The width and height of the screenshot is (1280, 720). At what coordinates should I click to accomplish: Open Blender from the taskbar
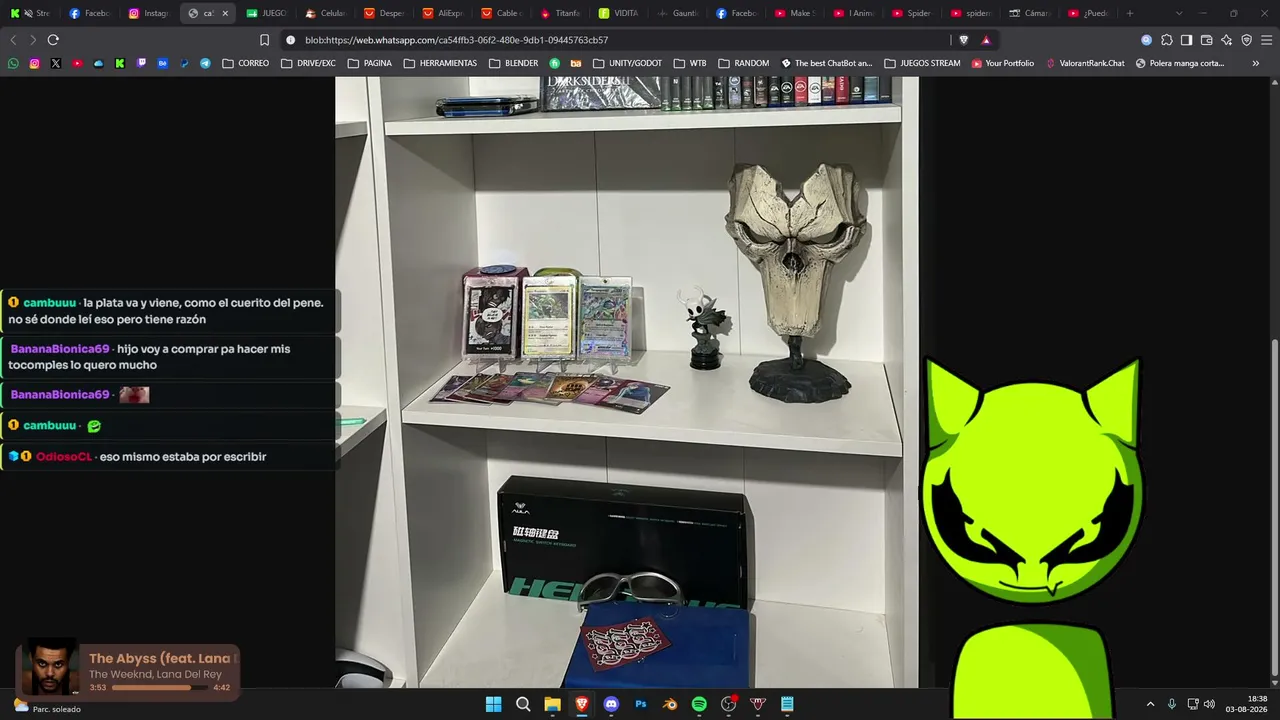tap(670, 704)
